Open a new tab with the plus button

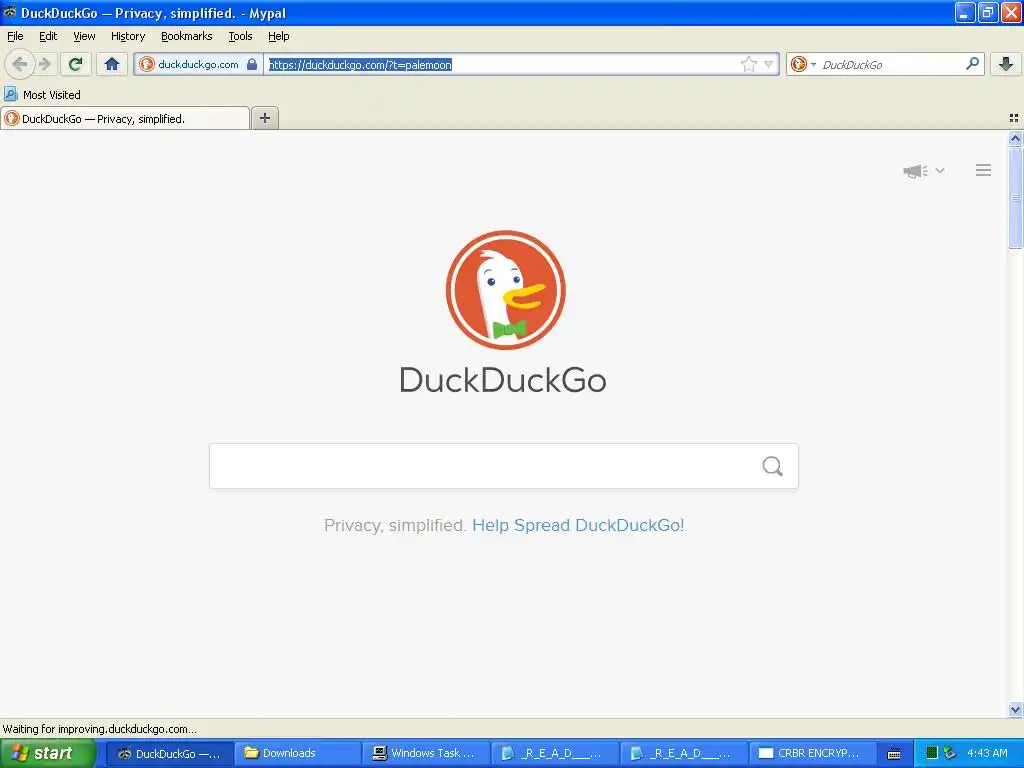(264, 118)
